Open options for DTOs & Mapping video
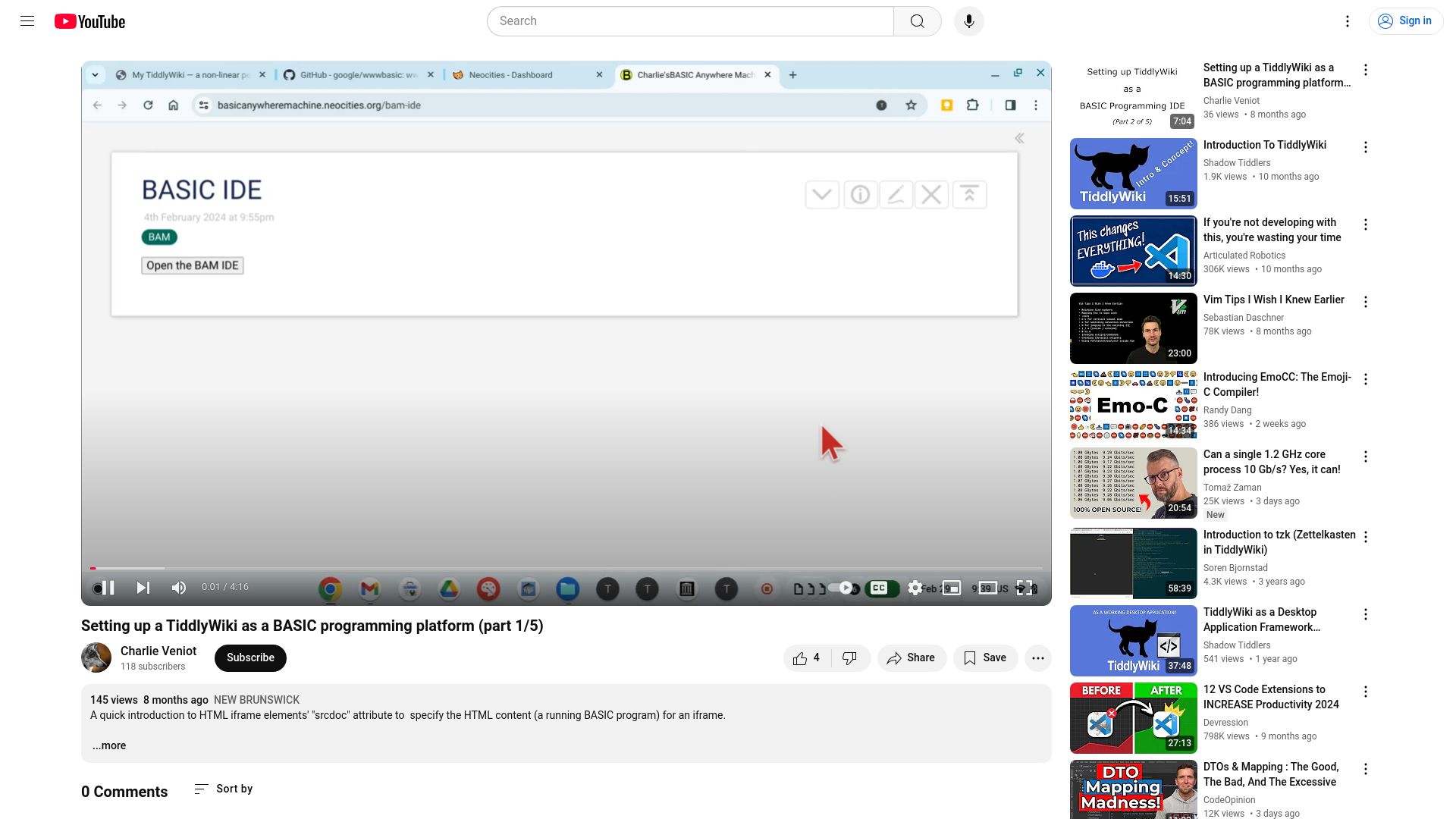The height and width of the screenshot is (819, 1456). coord(1366,769)
